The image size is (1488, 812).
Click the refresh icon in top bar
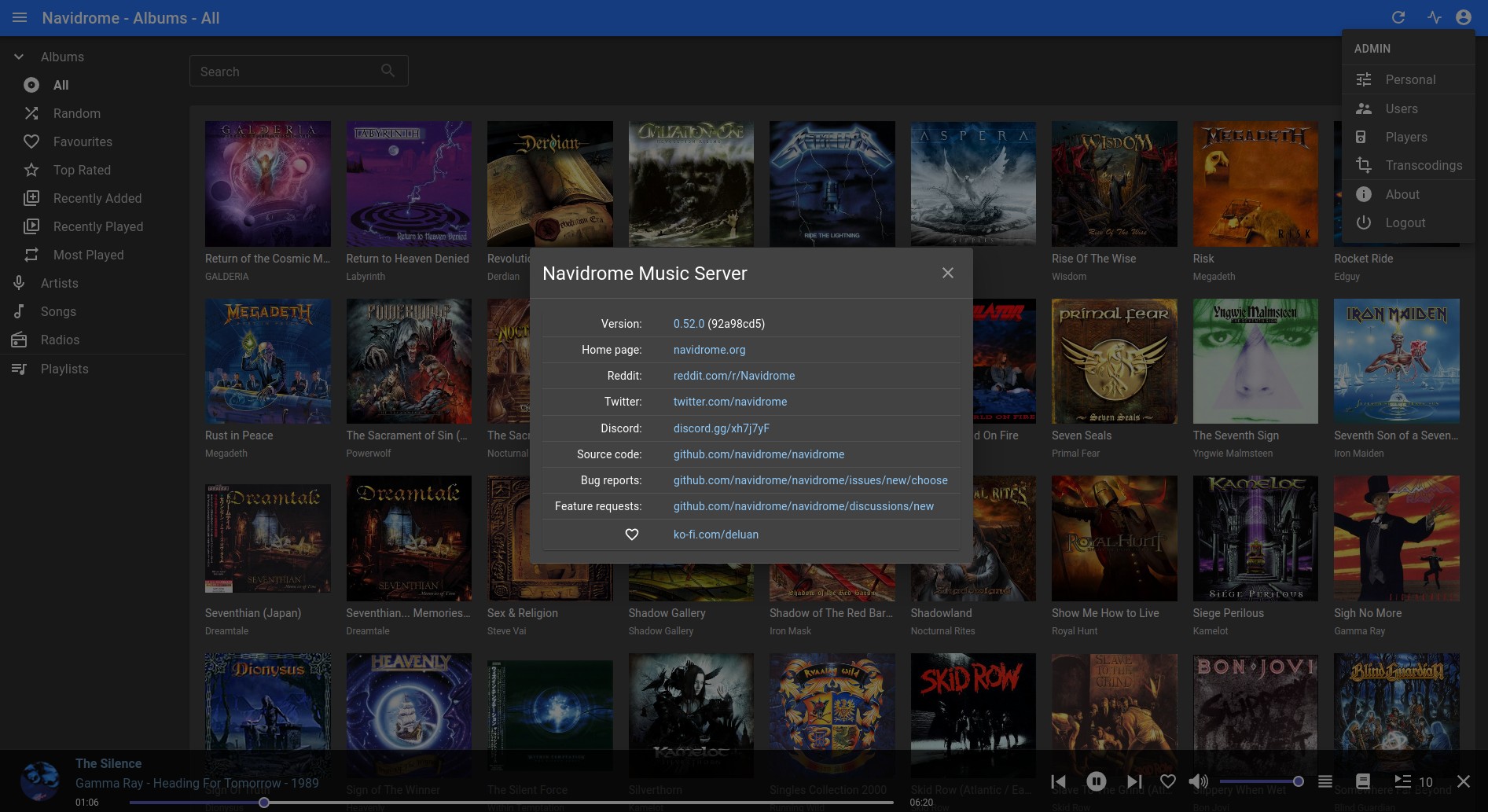[1398, 17]
